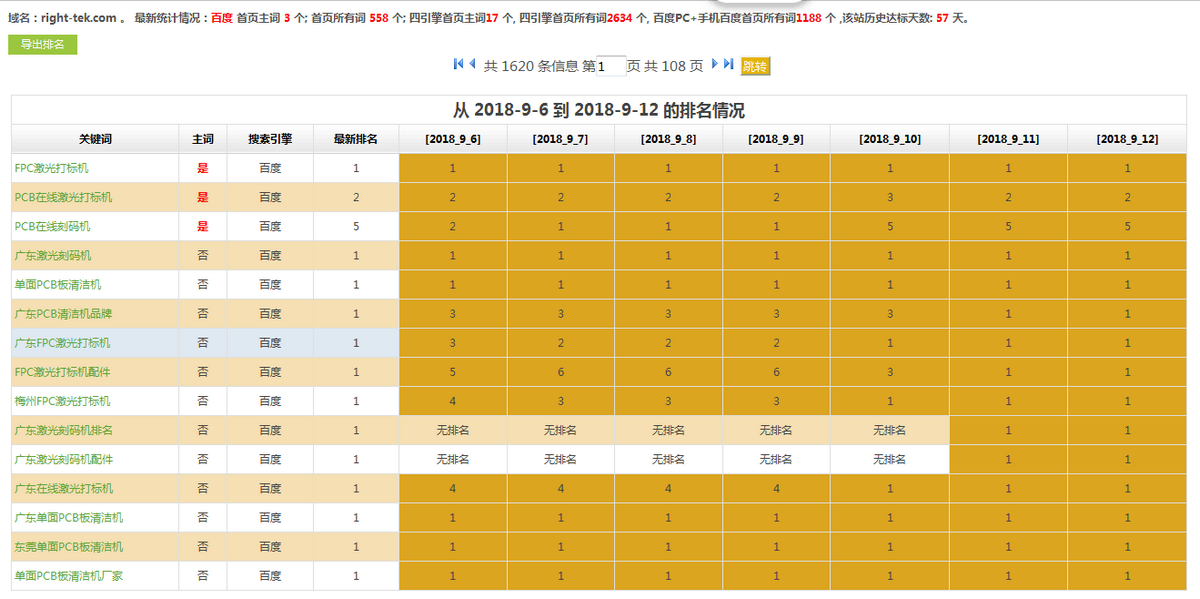
Task: Open keyword 广东激光刻码机排名
Action: [x=63, y=430]
